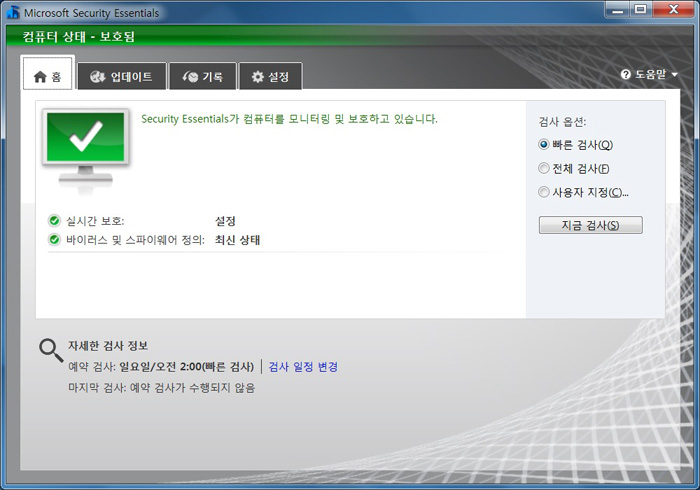Click the blue question mark help icon
Screen dimensions: 700x490
(626, 75)
